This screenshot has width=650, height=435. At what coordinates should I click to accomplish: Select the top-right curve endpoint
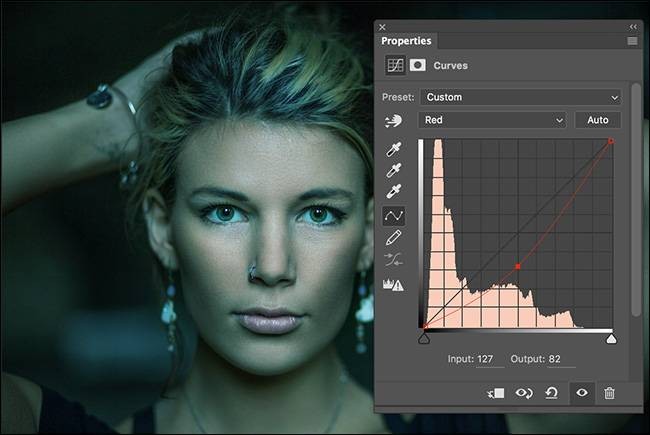pos(611,141)
